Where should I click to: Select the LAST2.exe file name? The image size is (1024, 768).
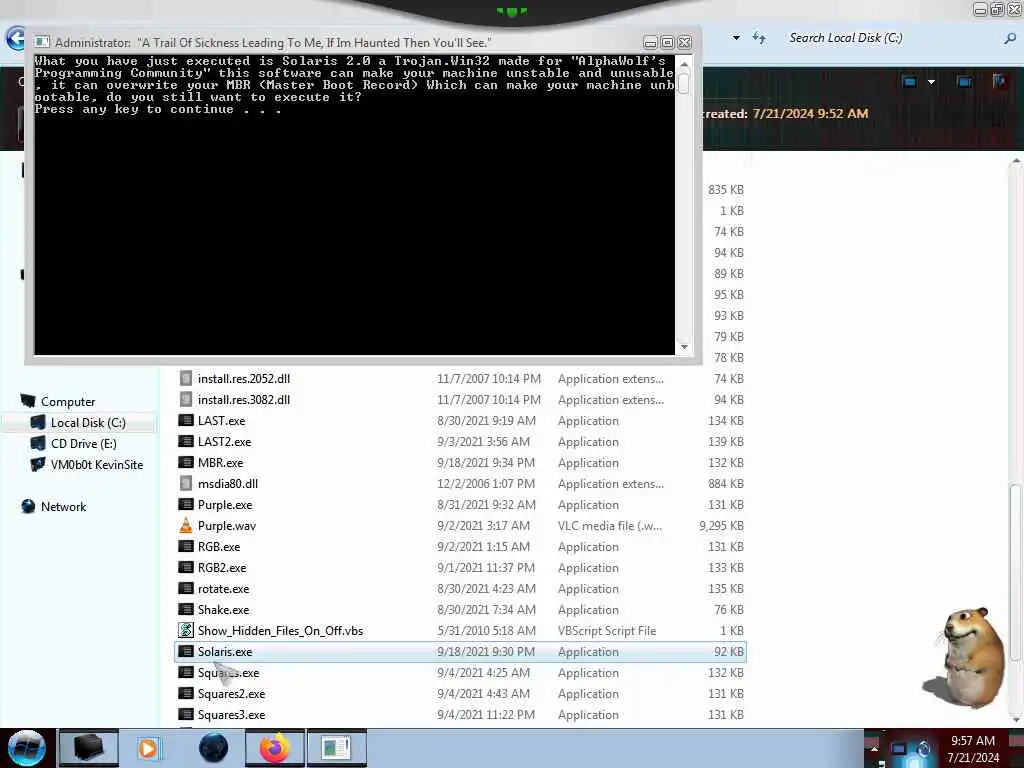tap(224, 441)
